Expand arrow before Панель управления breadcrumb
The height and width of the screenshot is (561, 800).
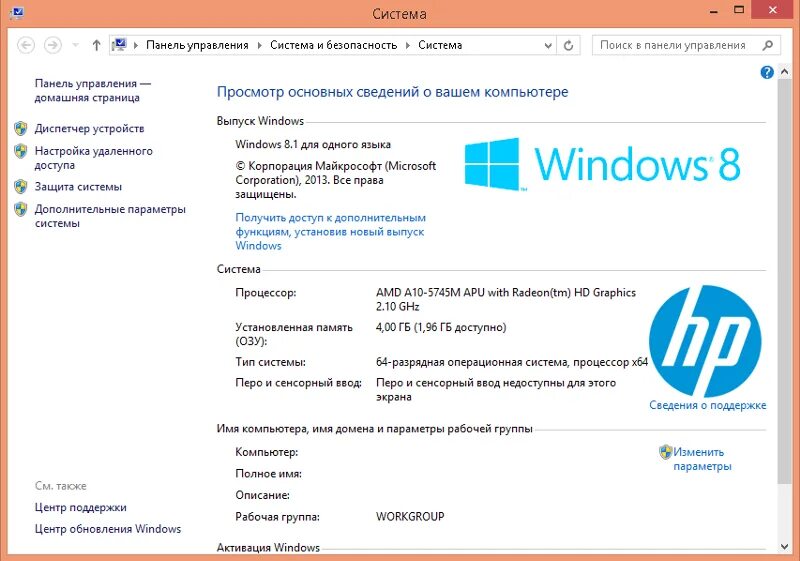click(x=136, y=45)
